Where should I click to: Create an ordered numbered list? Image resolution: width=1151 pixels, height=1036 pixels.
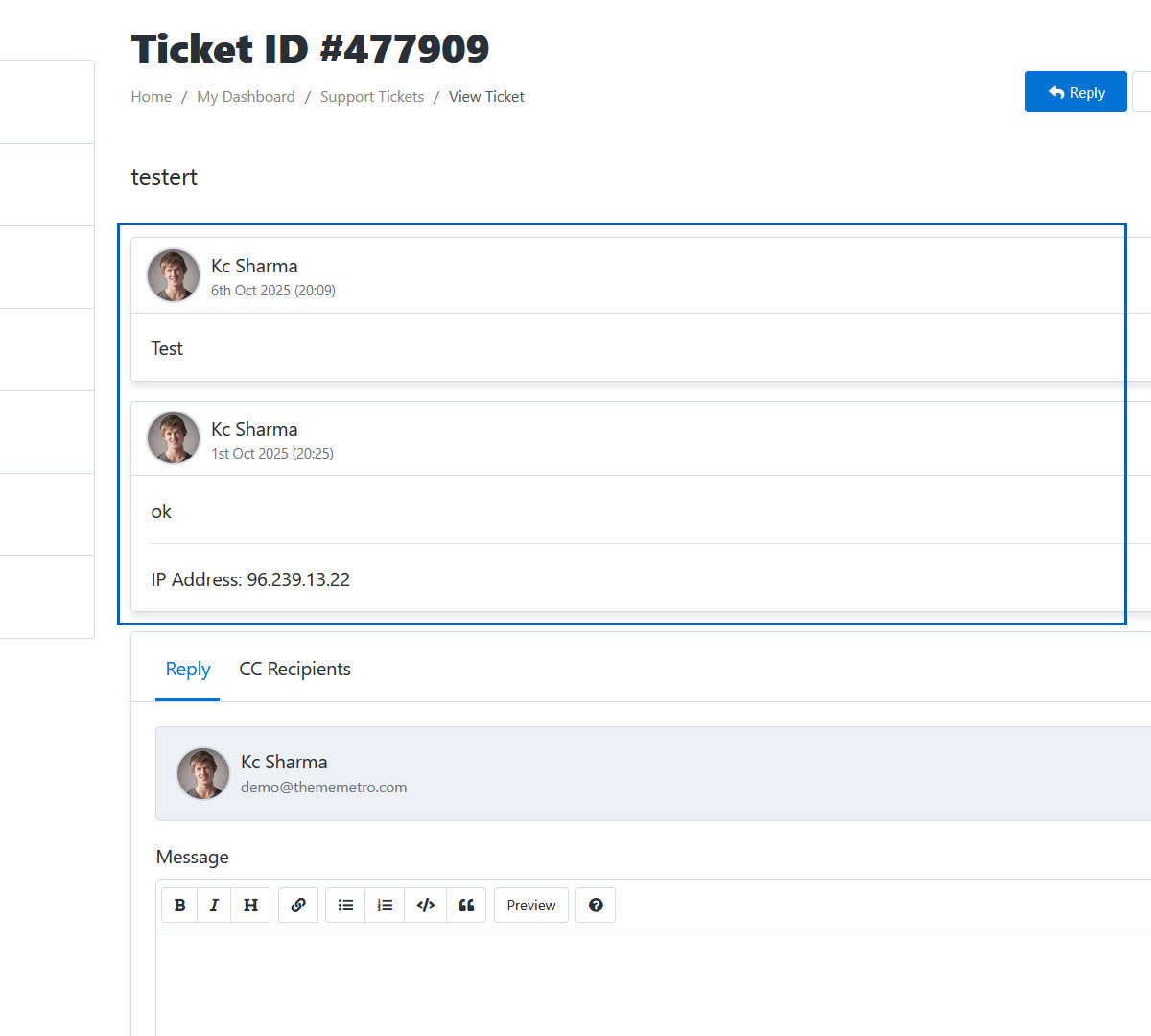pyautogui.click(x=385, y=906)
